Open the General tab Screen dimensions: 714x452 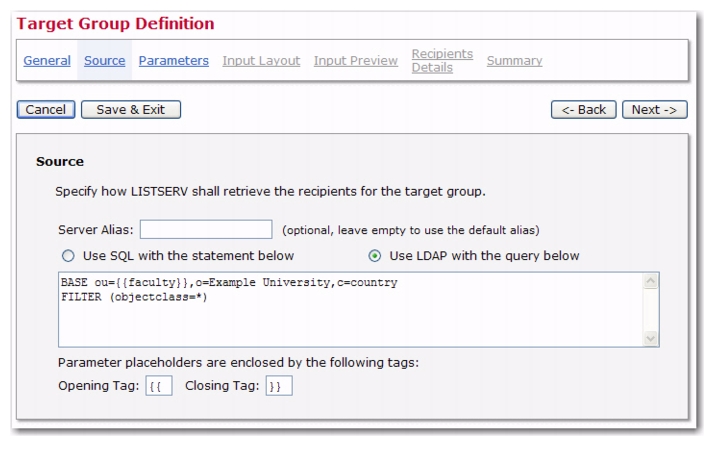47,61
